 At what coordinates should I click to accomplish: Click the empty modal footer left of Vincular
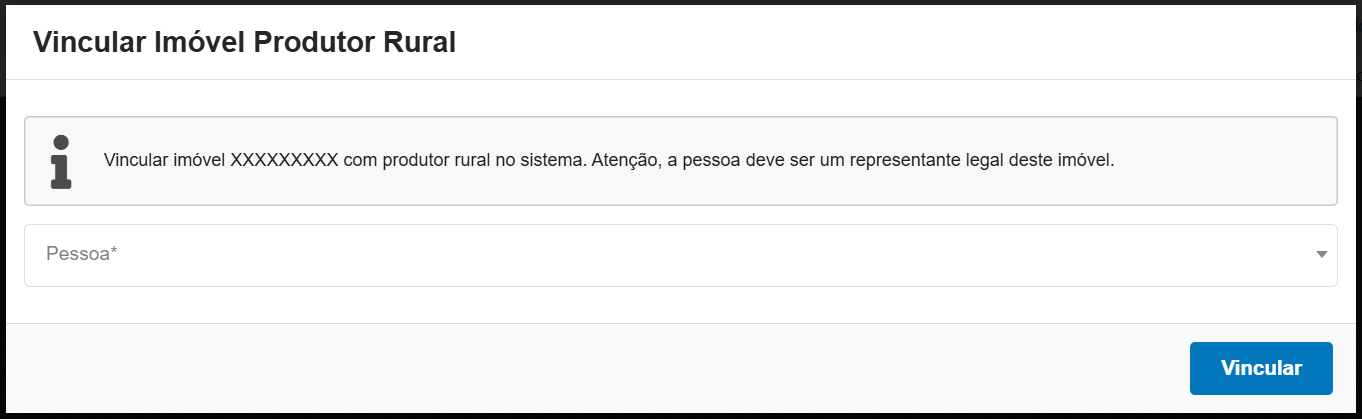600,368
